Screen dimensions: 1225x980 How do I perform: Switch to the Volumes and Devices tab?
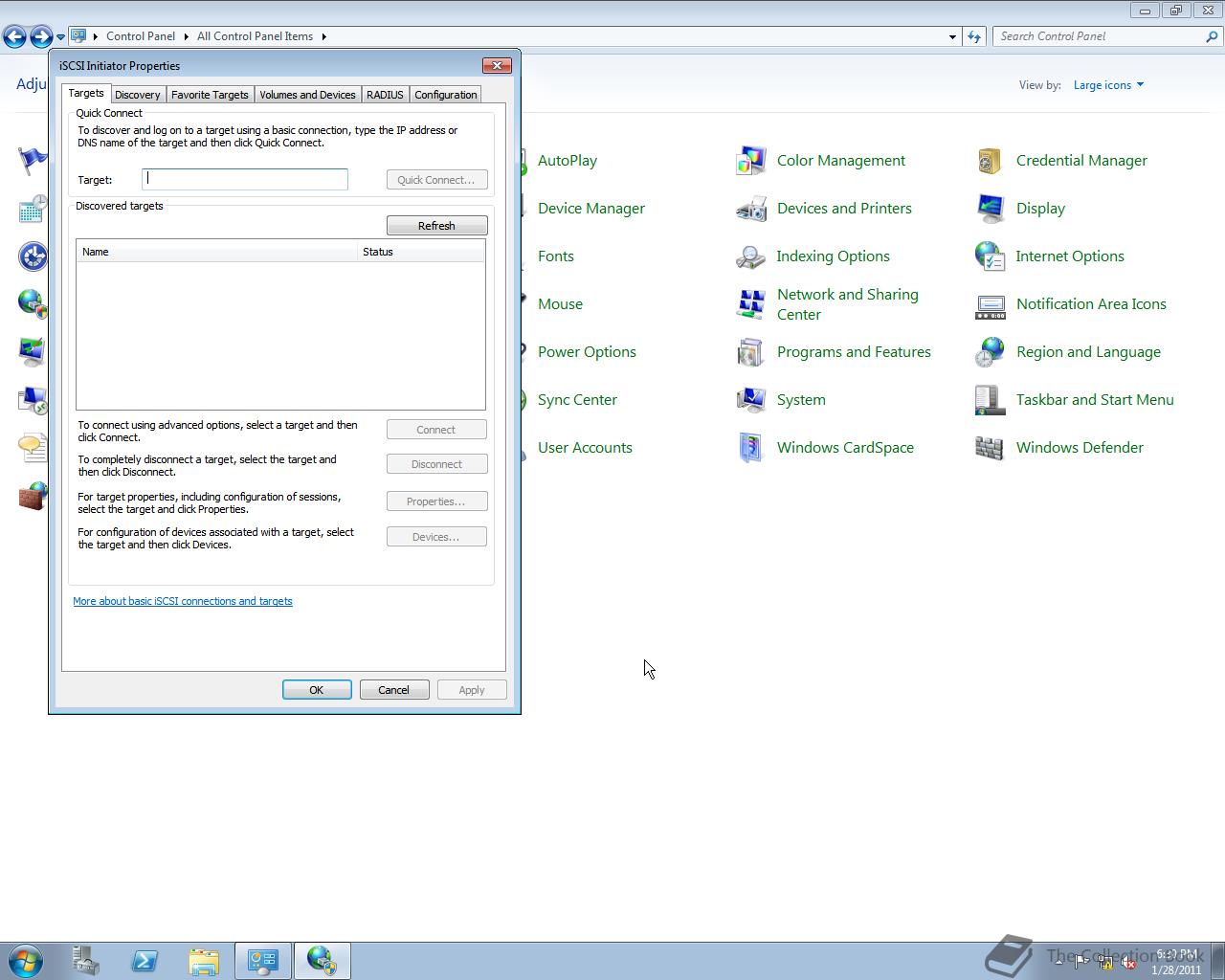307,95
